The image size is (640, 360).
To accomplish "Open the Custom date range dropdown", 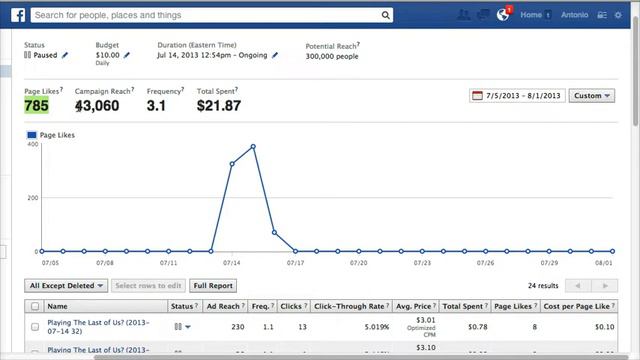I will (592, 96).
